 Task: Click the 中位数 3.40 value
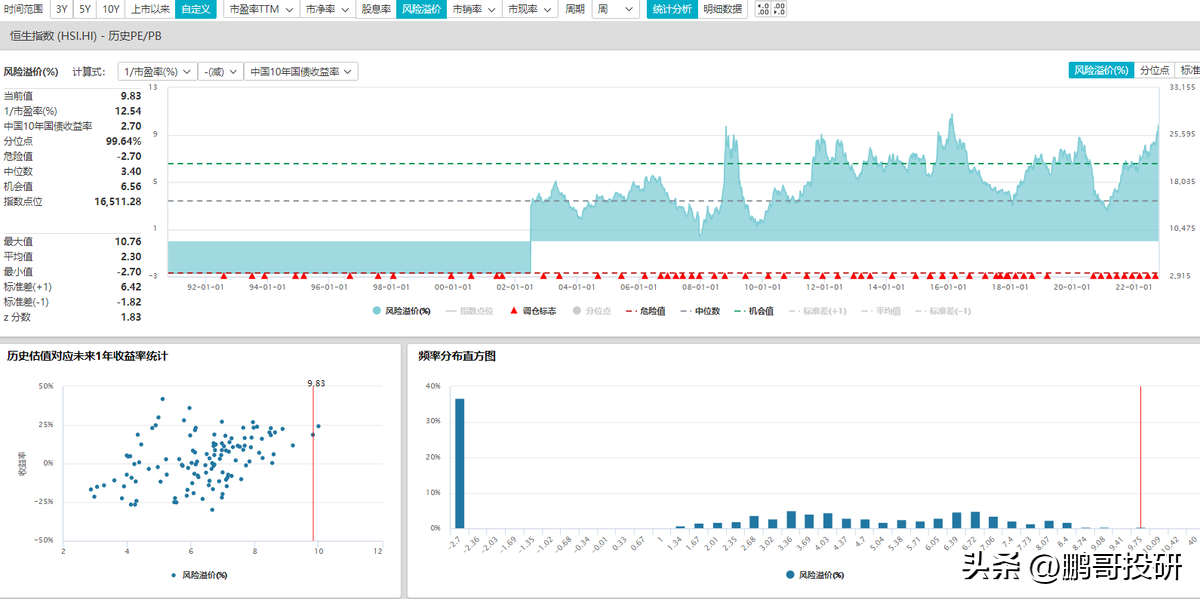[x=131, y=171]
